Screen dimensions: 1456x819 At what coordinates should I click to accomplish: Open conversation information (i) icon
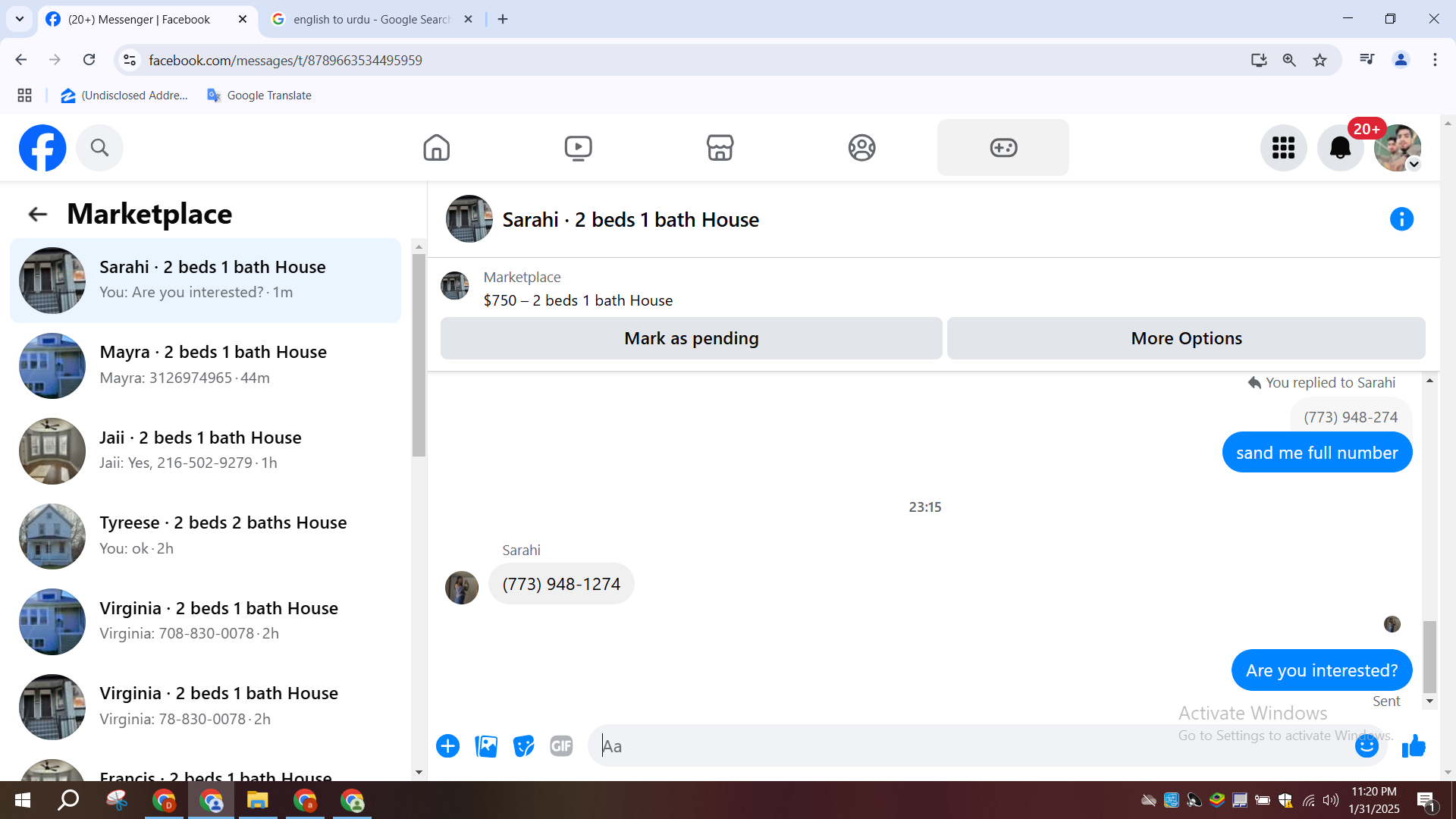[x=1401, y=219]
